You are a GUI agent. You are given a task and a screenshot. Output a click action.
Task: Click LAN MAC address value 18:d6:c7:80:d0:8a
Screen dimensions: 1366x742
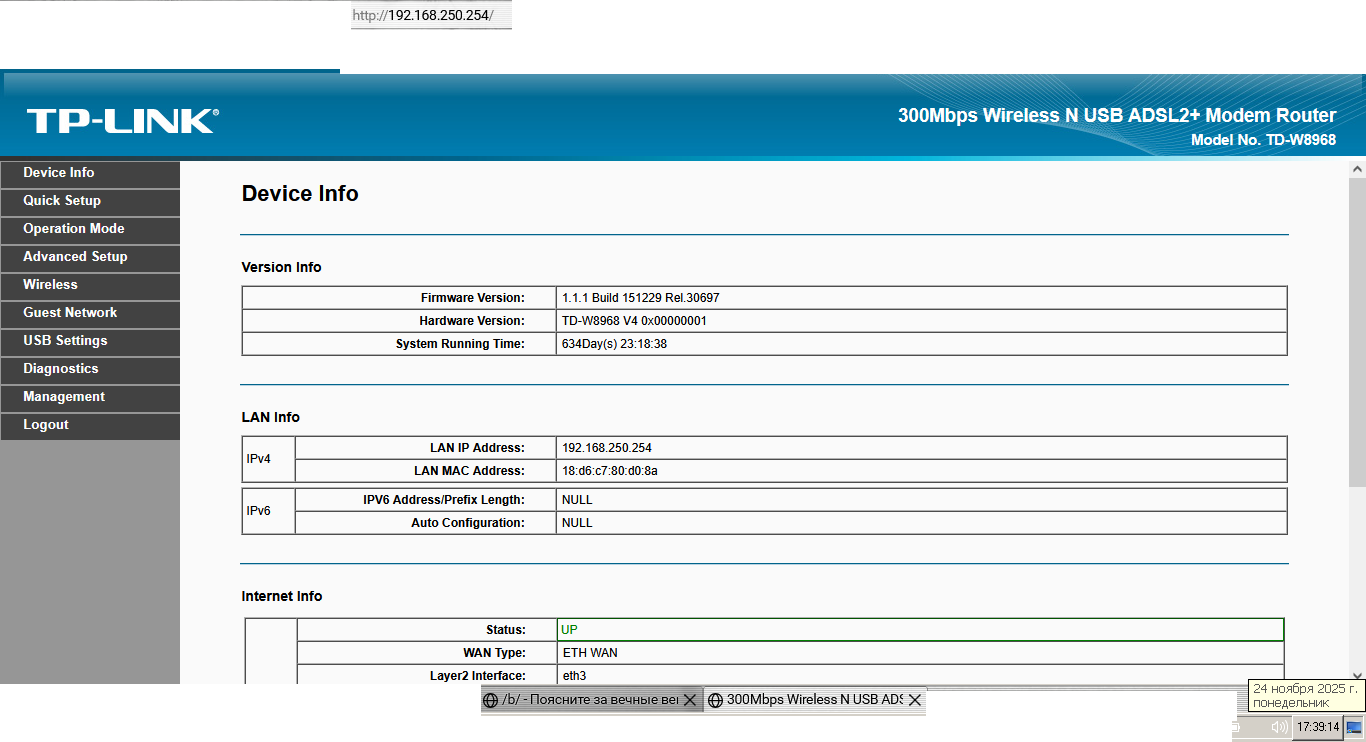610,471
